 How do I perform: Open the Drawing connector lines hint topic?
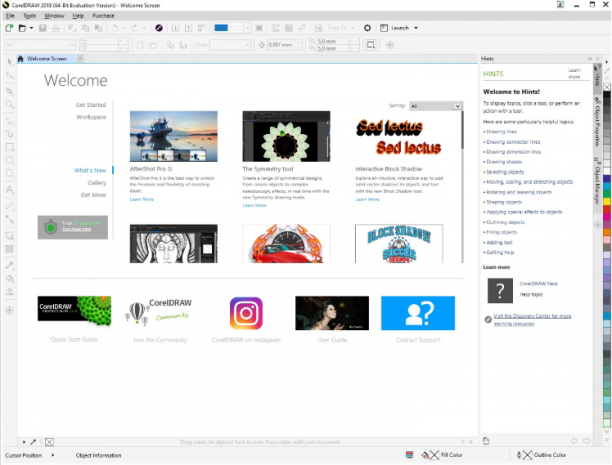coord(513,142)
